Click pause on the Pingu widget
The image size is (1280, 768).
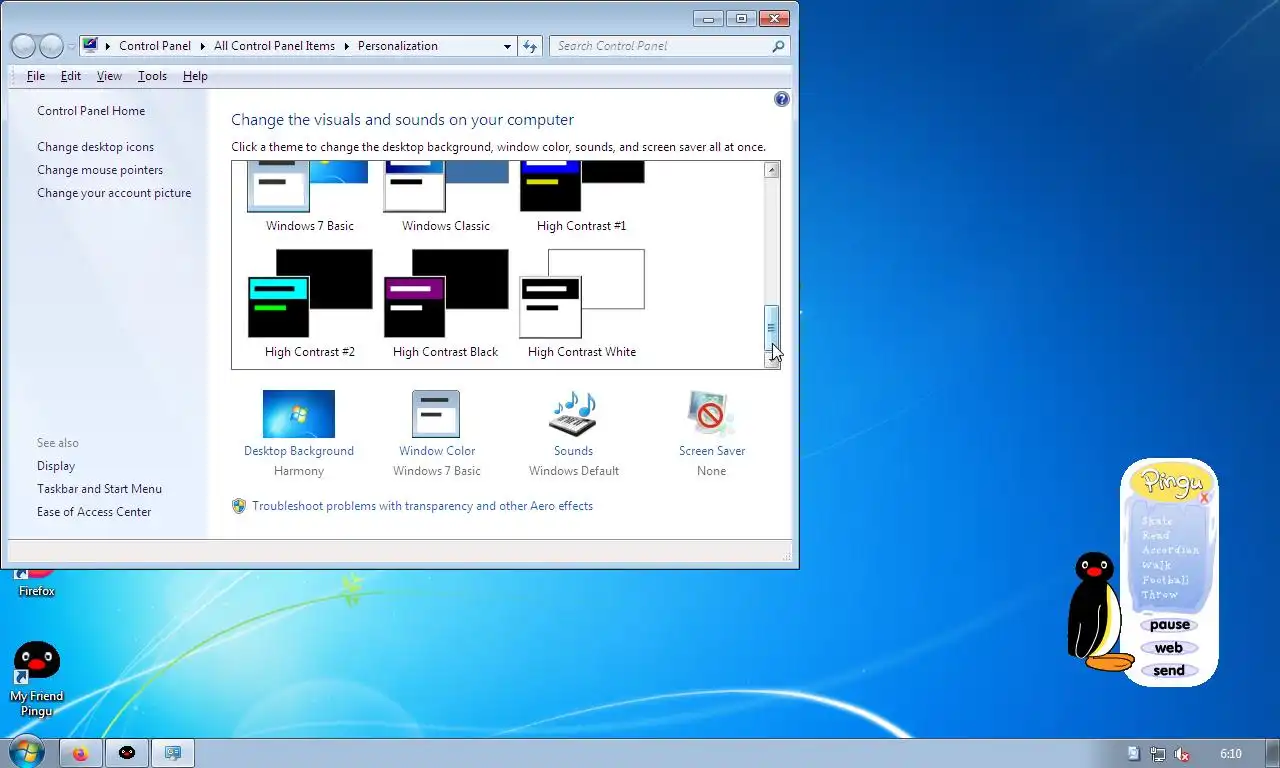click(1169, 625)
